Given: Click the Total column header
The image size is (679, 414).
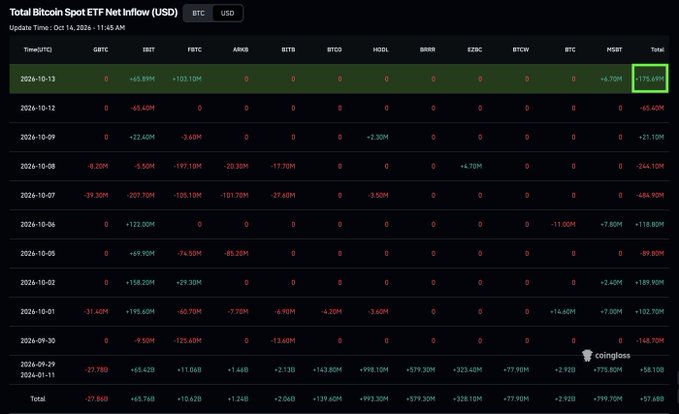Looking at the screenshot, I should (657, 49).
